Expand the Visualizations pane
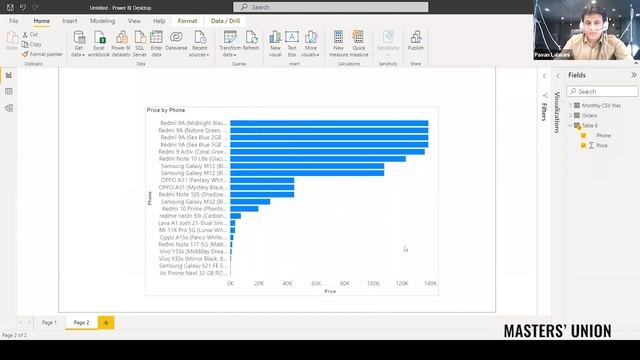The image size is (640, 360). pyautogui.click(x=558, y=76)
